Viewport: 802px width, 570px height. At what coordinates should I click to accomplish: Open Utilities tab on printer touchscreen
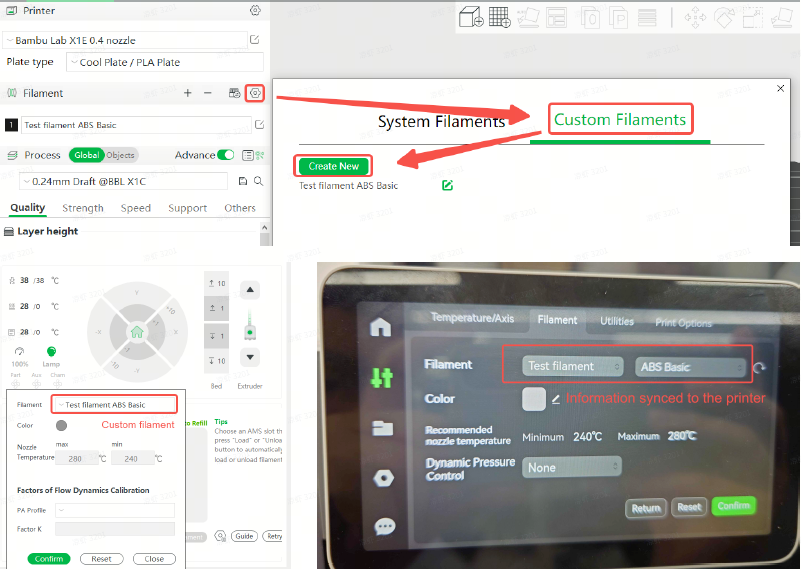pos(616,321)
